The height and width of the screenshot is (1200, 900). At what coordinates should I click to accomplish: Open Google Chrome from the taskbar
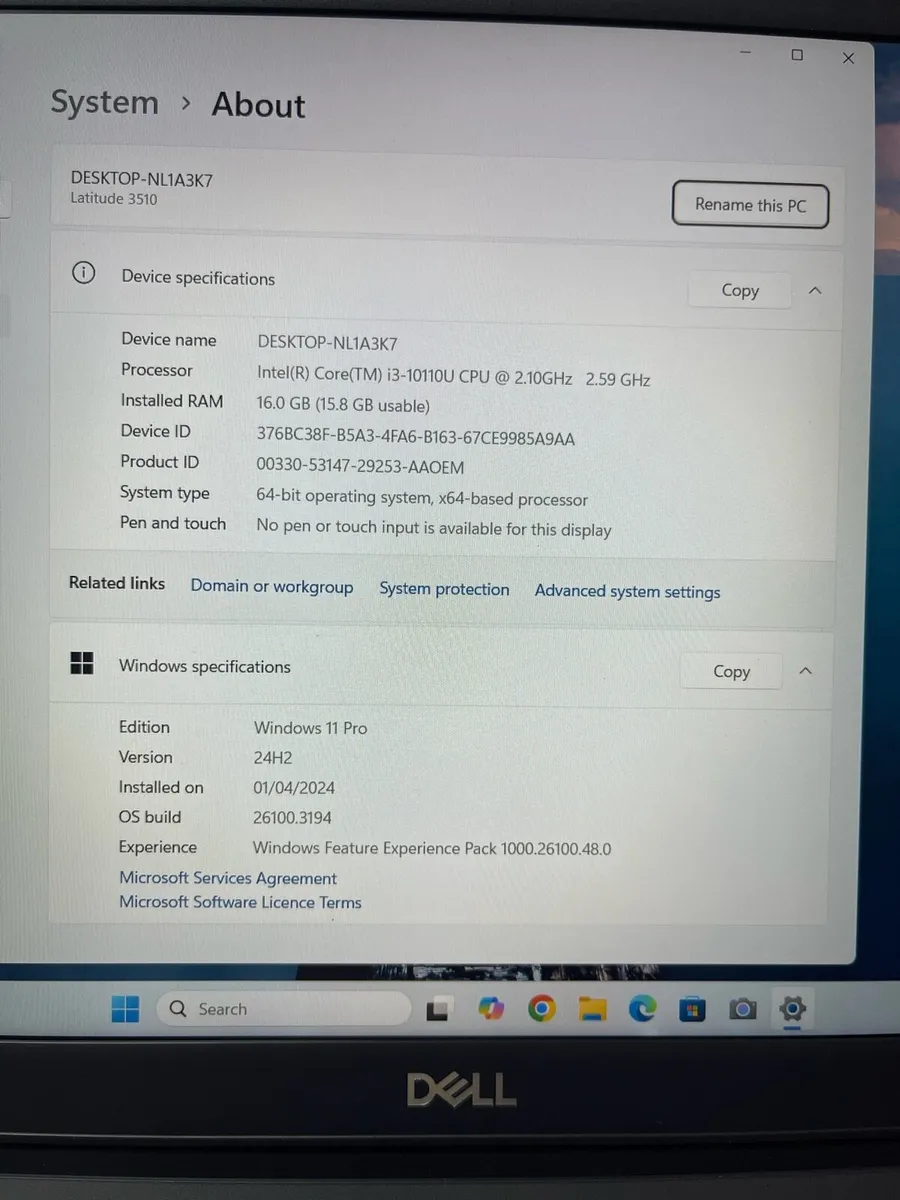(541, 1009)
